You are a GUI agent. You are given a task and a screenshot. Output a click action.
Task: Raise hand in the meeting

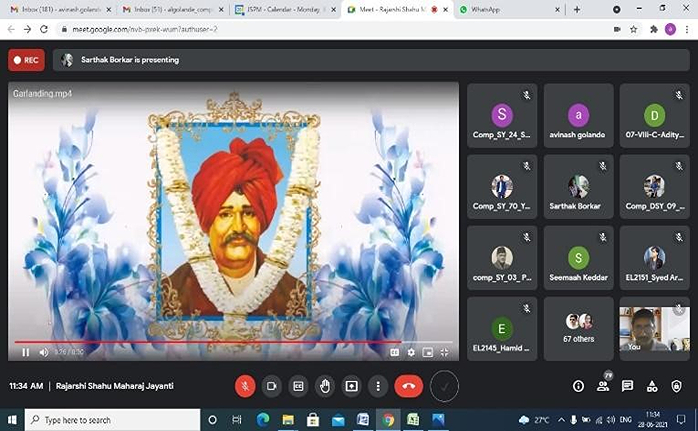point(325,386)
